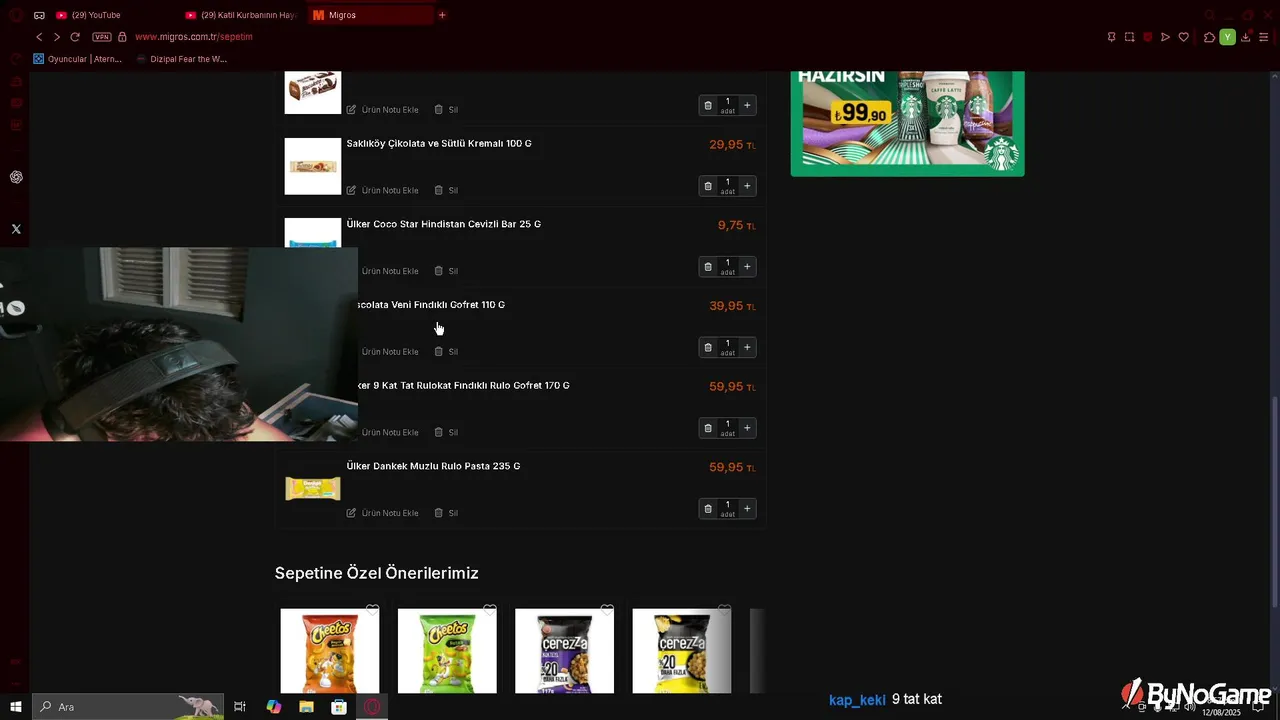Favorite the purple Cerezza with heart icon
The image size is (1280, 720).
tap(607, 610)
